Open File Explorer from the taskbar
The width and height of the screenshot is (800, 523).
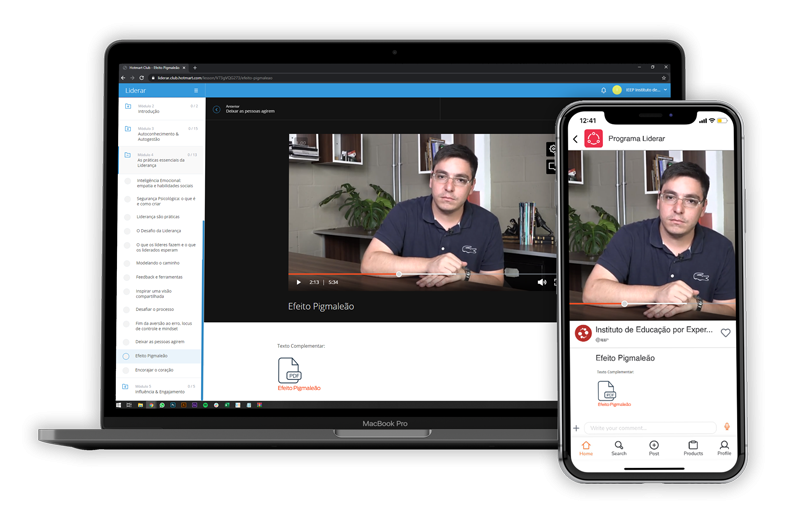pyautogui.click(x=140, y=405)
